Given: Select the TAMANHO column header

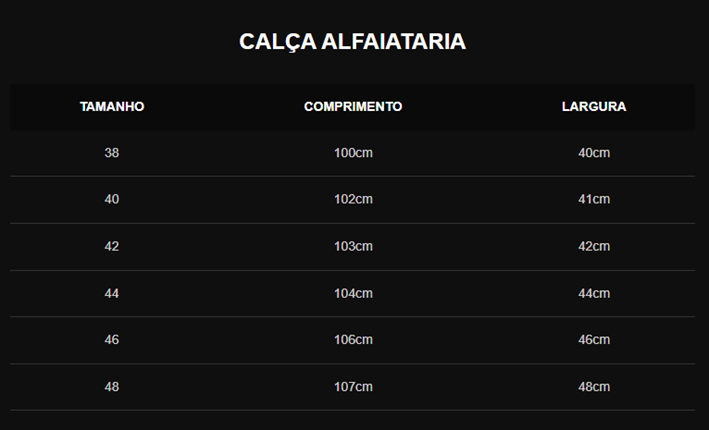Looking at the screenshot, I should [x=112, y=106].
